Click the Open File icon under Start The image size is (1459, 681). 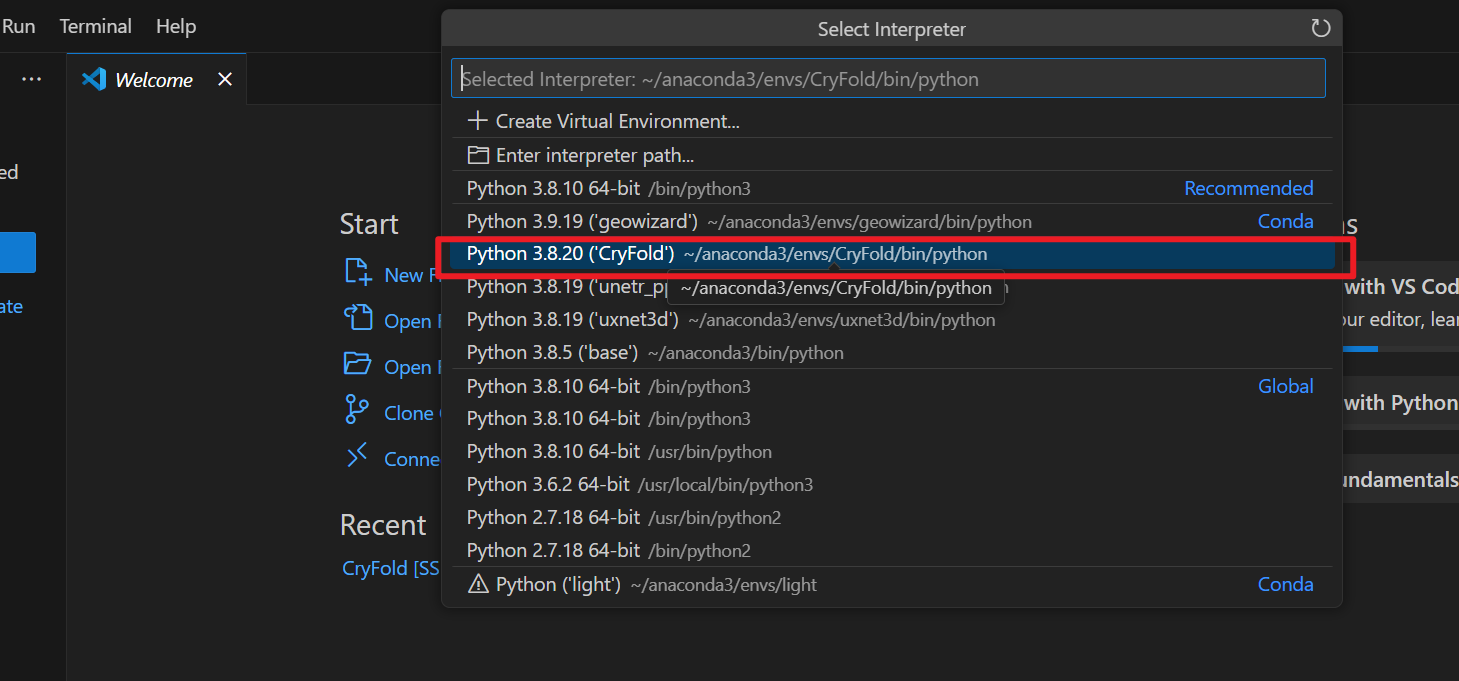[357, 320]
